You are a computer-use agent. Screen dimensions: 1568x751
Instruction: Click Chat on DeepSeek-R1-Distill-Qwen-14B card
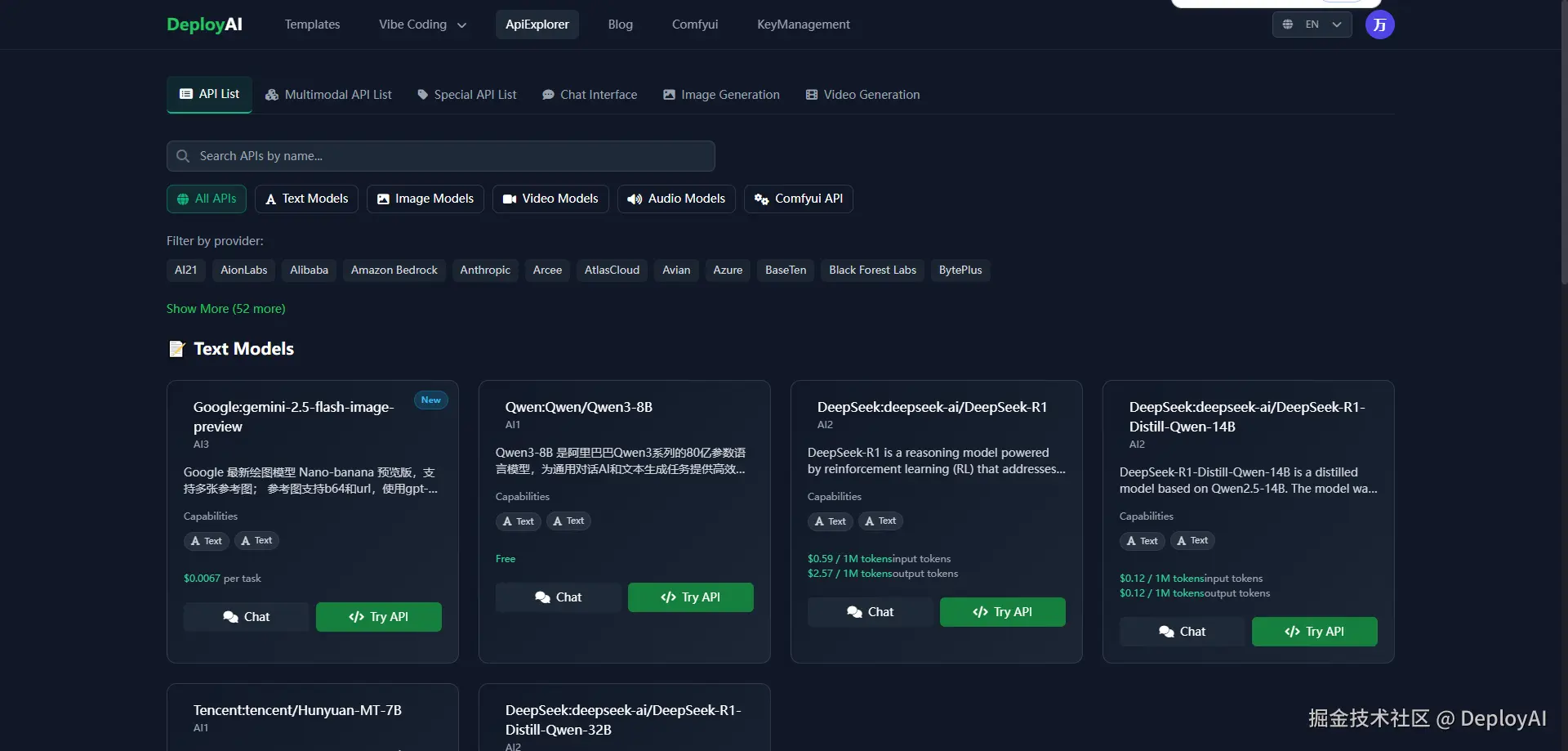[x=1183, y=632]
